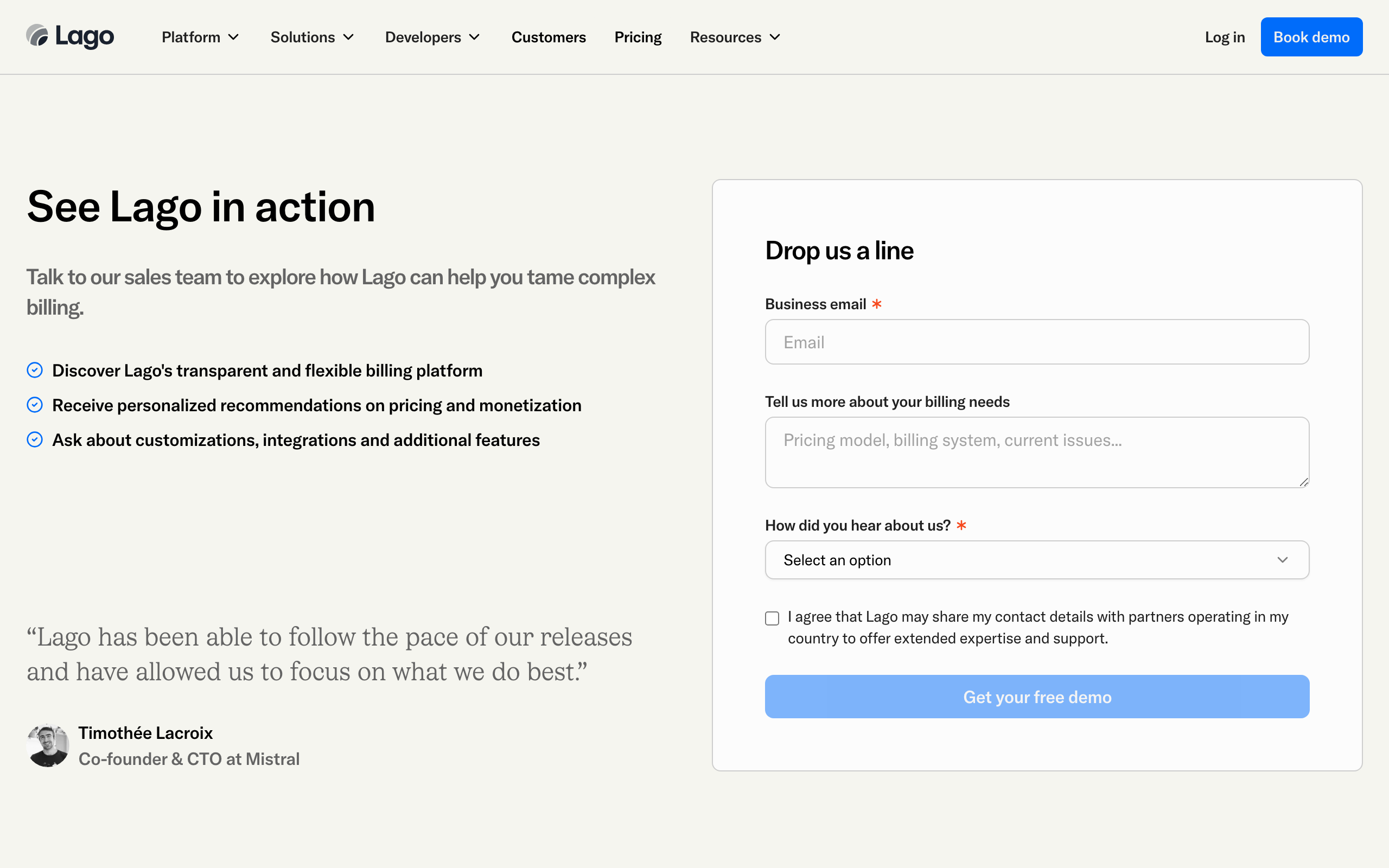
Task: Click checkmark icon beside 'Receive personalized recommendations'
Action: (x=35, y=405)
